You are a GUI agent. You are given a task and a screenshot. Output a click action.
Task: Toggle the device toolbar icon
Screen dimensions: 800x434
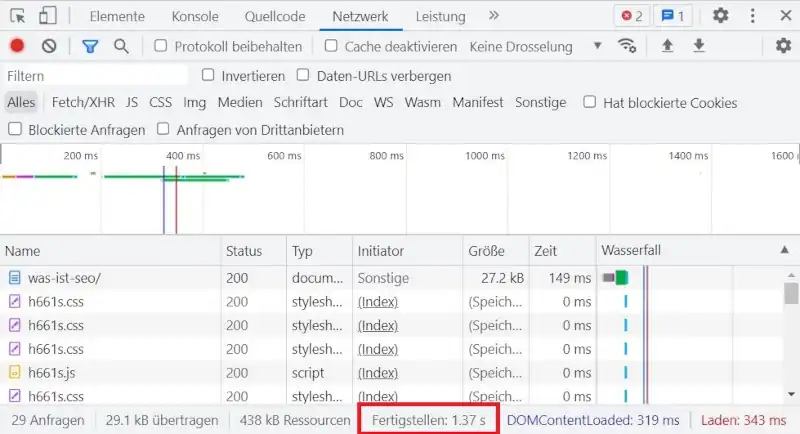pyautogui.click(x=47, y=16)
